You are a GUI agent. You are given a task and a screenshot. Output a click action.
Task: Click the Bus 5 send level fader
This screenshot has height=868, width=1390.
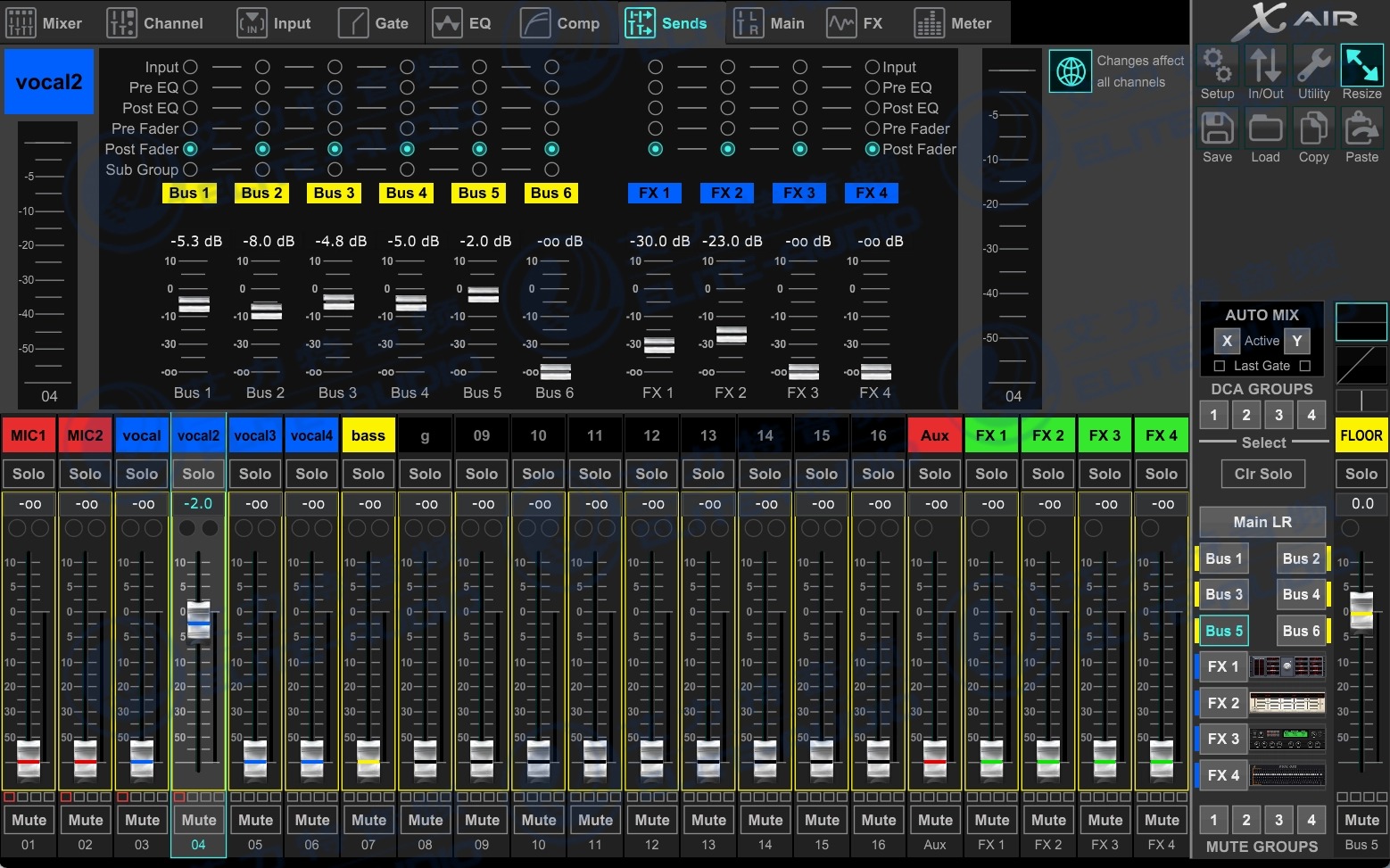tap(483, 294)
